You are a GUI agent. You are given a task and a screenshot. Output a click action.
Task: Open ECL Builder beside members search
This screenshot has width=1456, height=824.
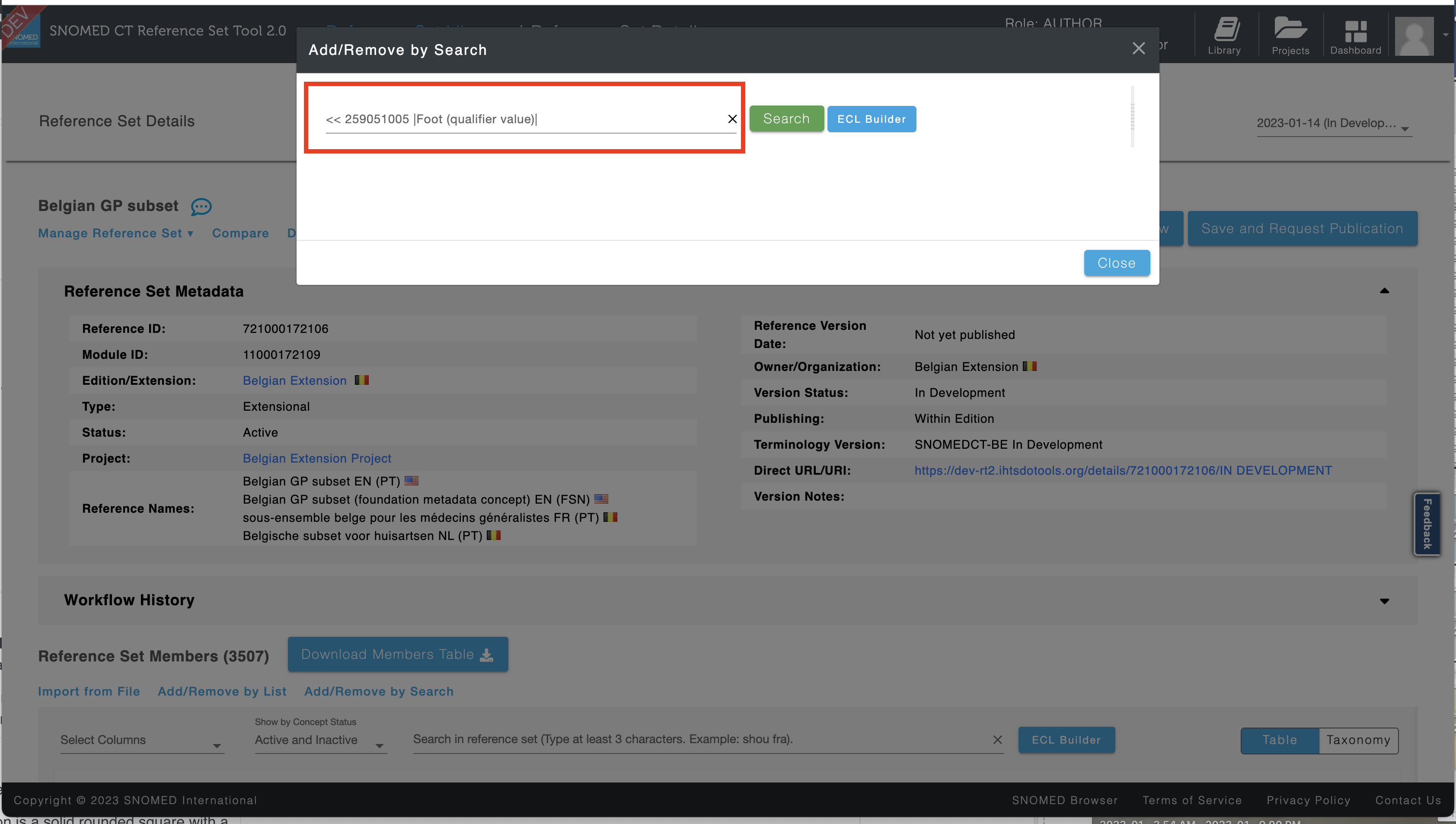click(1066, 740)
